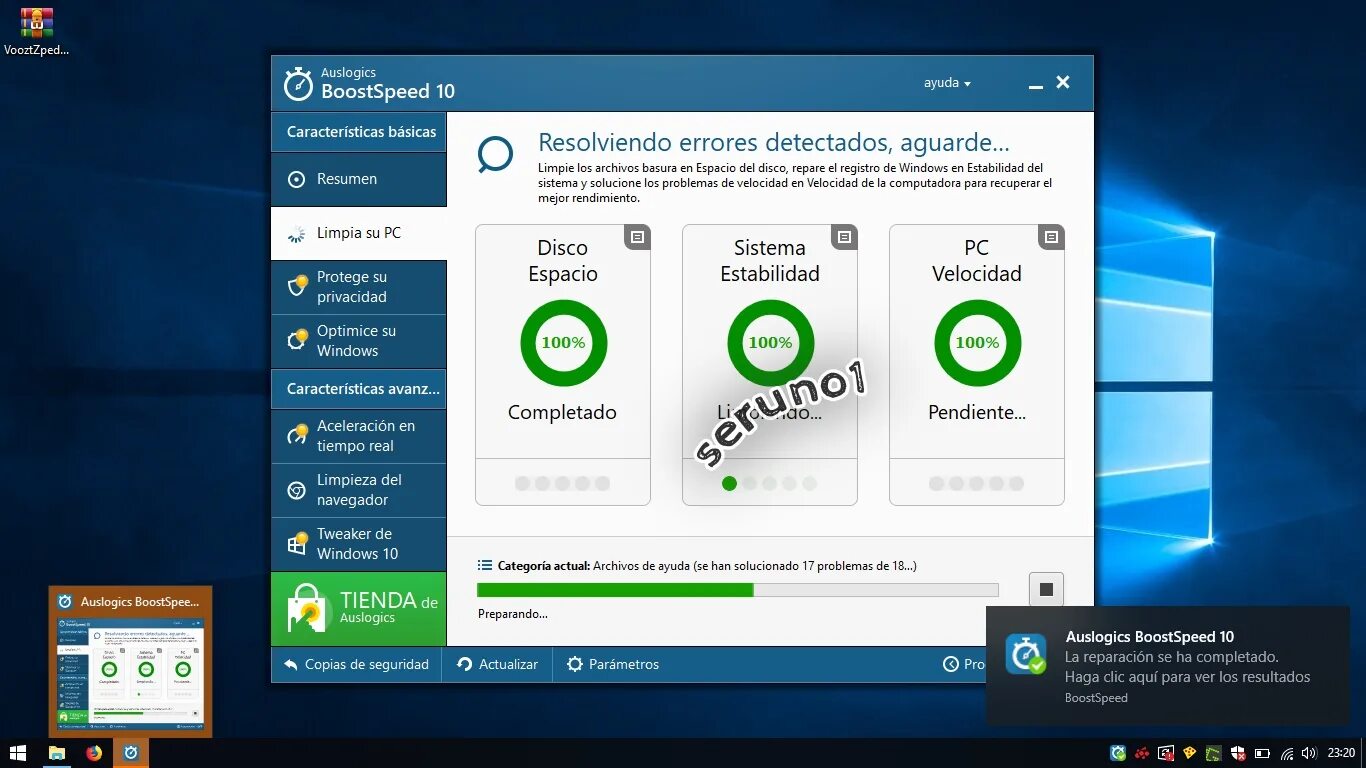
Task: Click the Copias de seguridad arrow icon
Action: [x=290, y=664]
